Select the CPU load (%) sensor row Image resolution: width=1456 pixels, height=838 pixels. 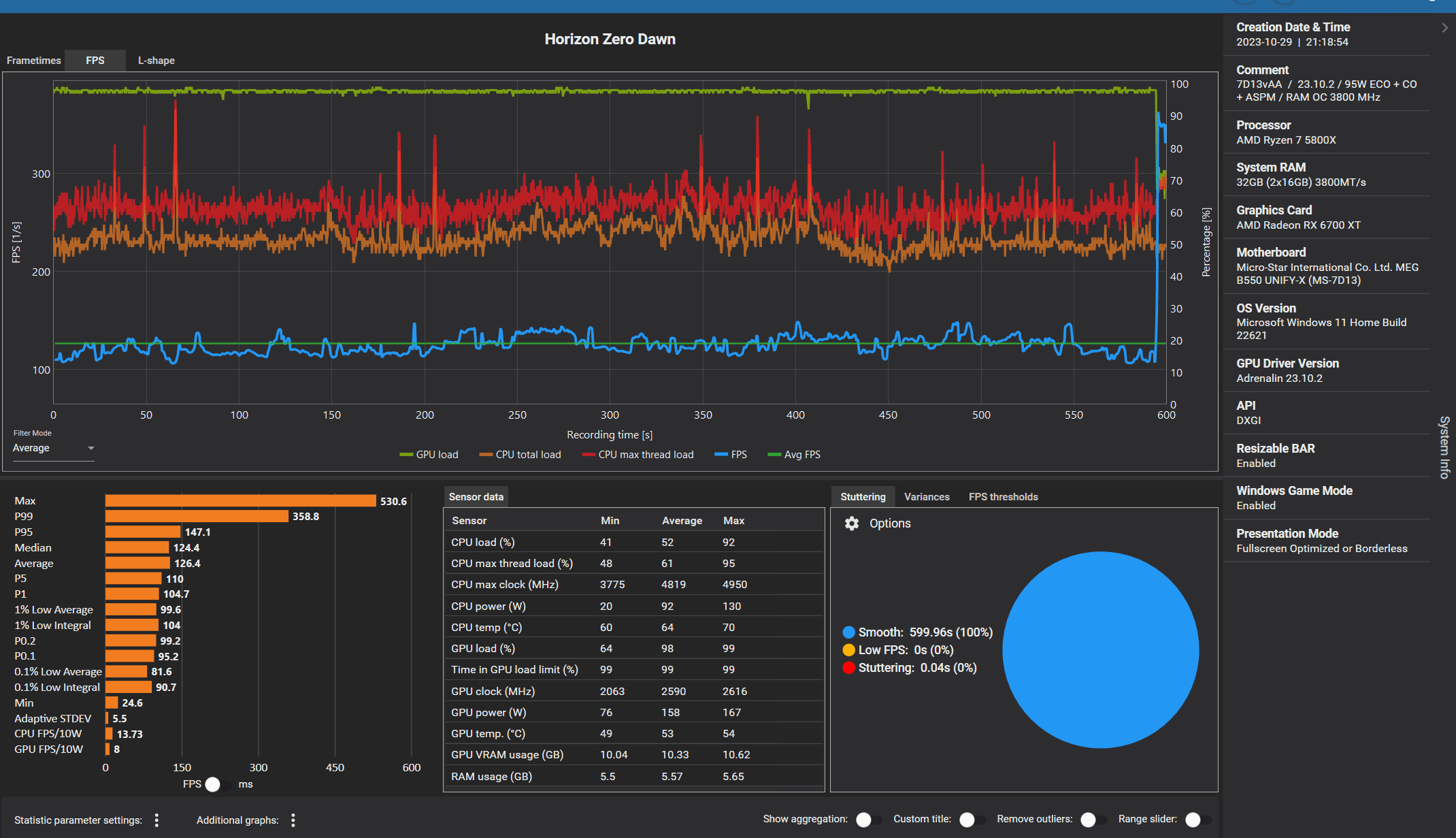633,543
